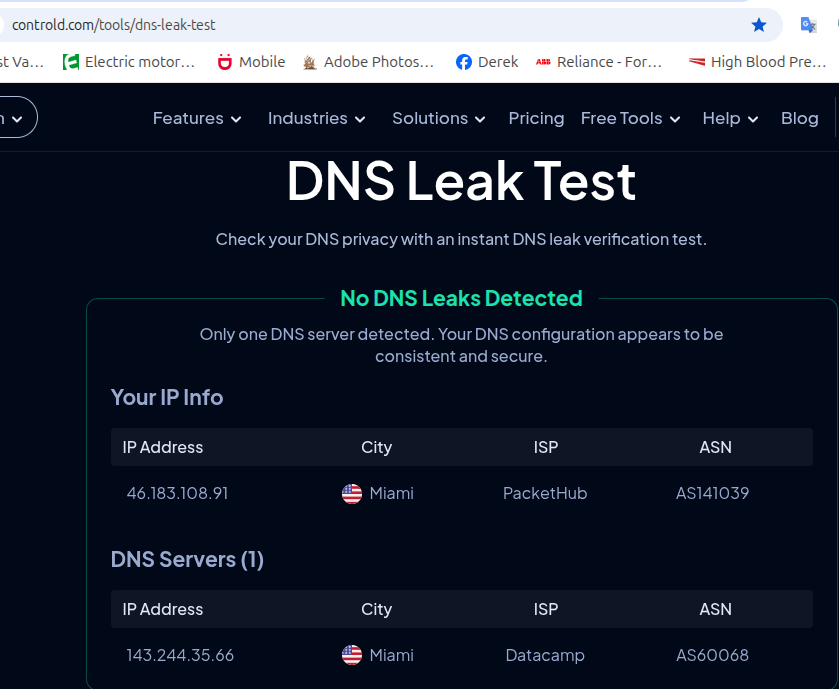The width and height of the screenshot is (839, 689).
Task: Click the DNS server IP 143.244.35.66
Action: 180,655
